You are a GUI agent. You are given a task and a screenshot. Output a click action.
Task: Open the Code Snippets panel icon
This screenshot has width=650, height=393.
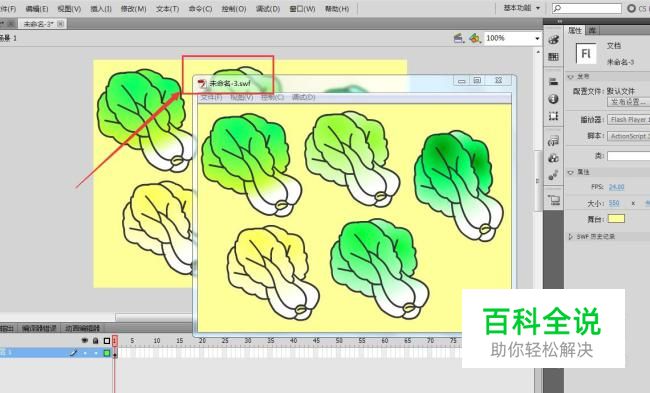tap(553, 141)
